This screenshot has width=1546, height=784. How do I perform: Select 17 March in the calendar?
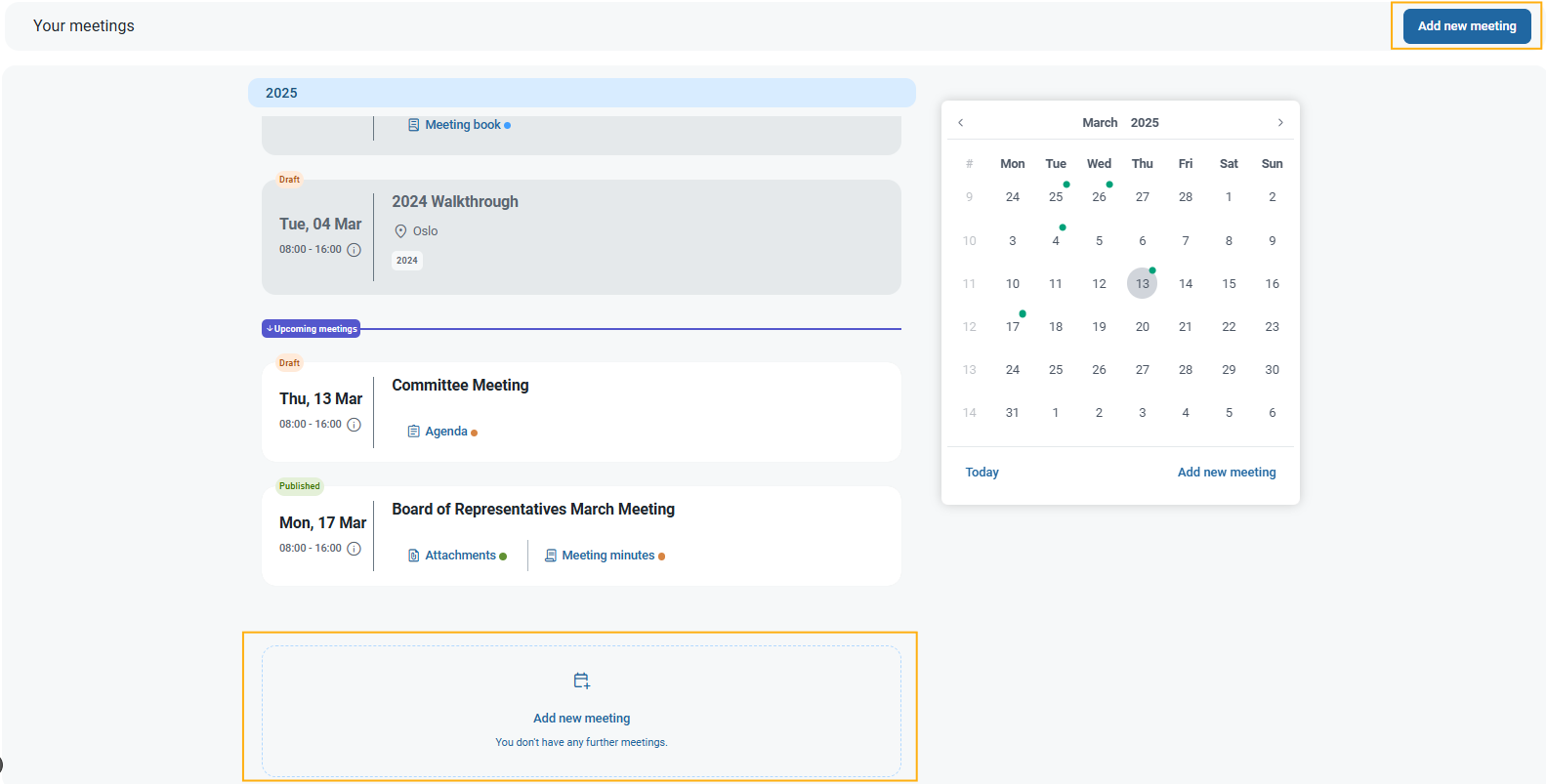[1013, 327]
